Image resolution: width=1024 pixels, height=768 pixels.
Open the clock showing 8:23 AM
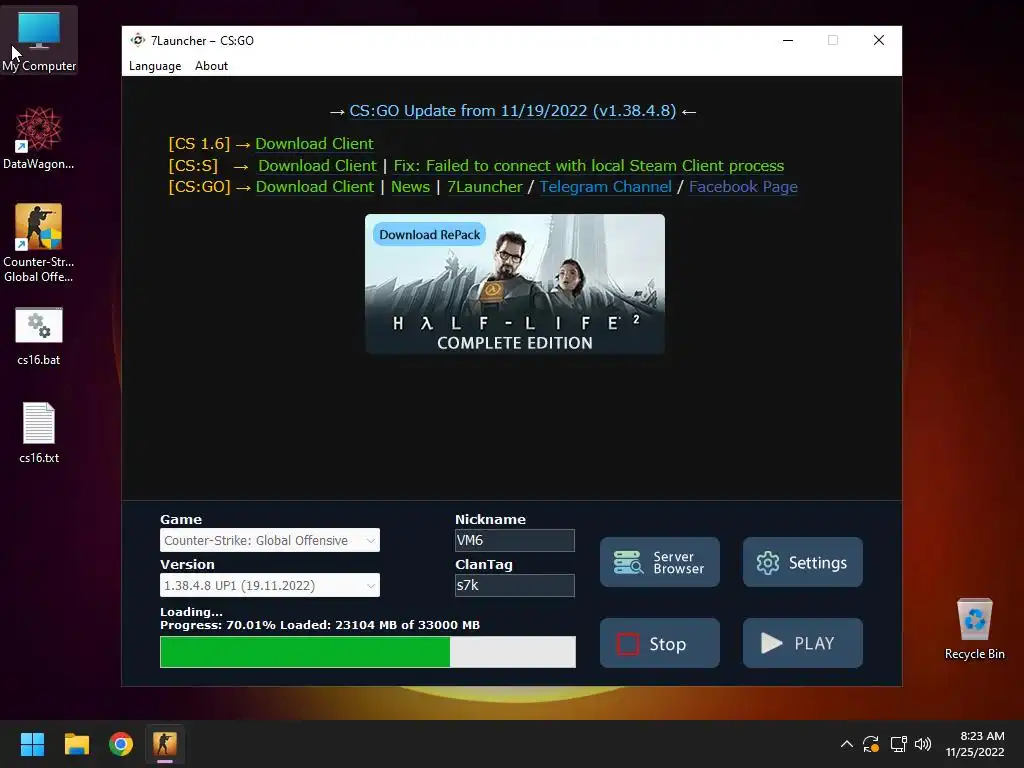coord(975,744)
